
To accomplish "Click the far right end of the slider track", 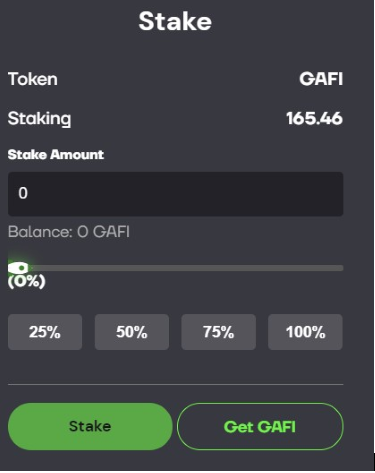I will point(341,268).
